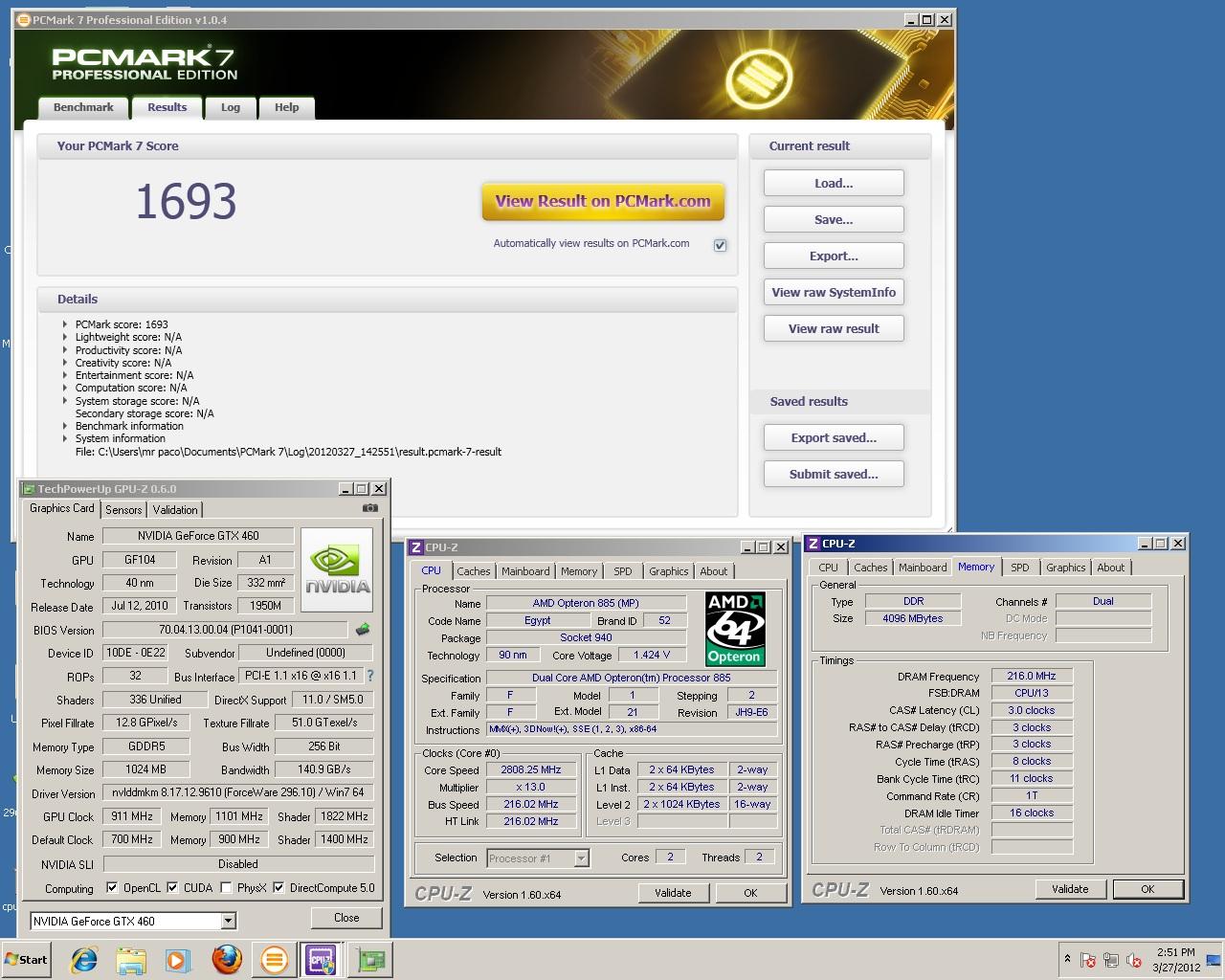The height and width of the screenshot is (980, 1225).
Task: Launch Windows Media Player from taskbar
Action: (x=178, y=959)
